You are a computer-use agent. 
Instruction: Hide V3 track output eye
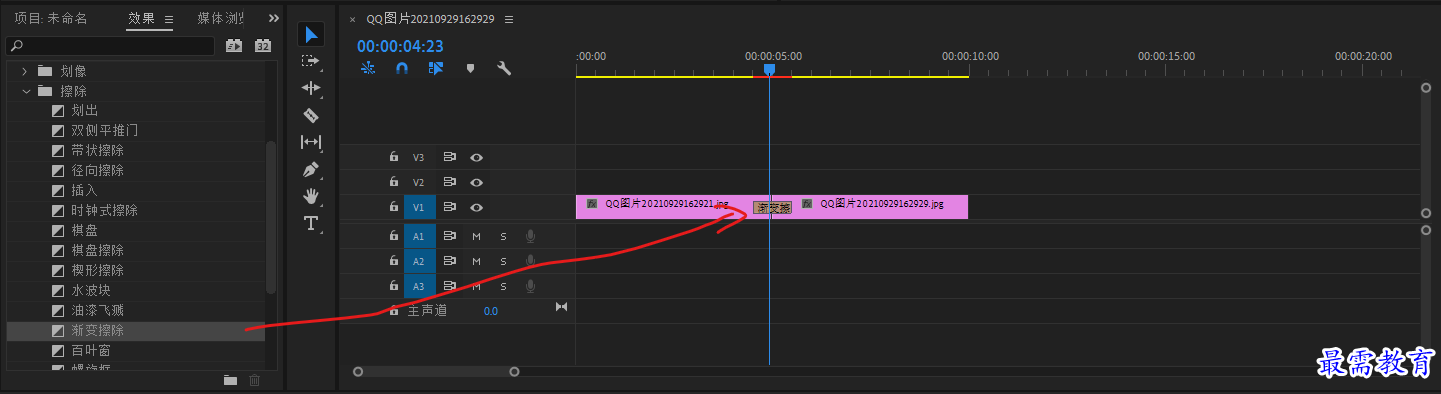click(x=477, y=157)
